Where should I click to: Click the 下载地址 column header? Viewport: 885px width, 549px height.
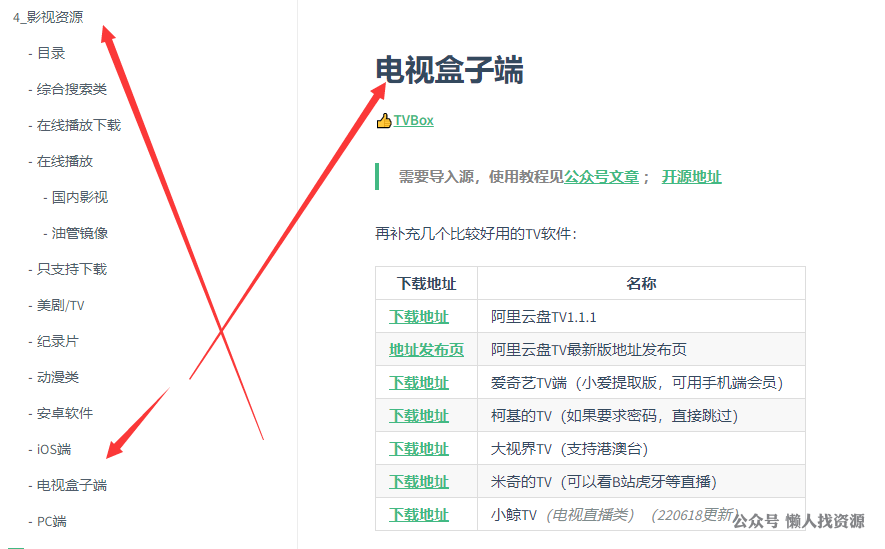coord(426,284)
